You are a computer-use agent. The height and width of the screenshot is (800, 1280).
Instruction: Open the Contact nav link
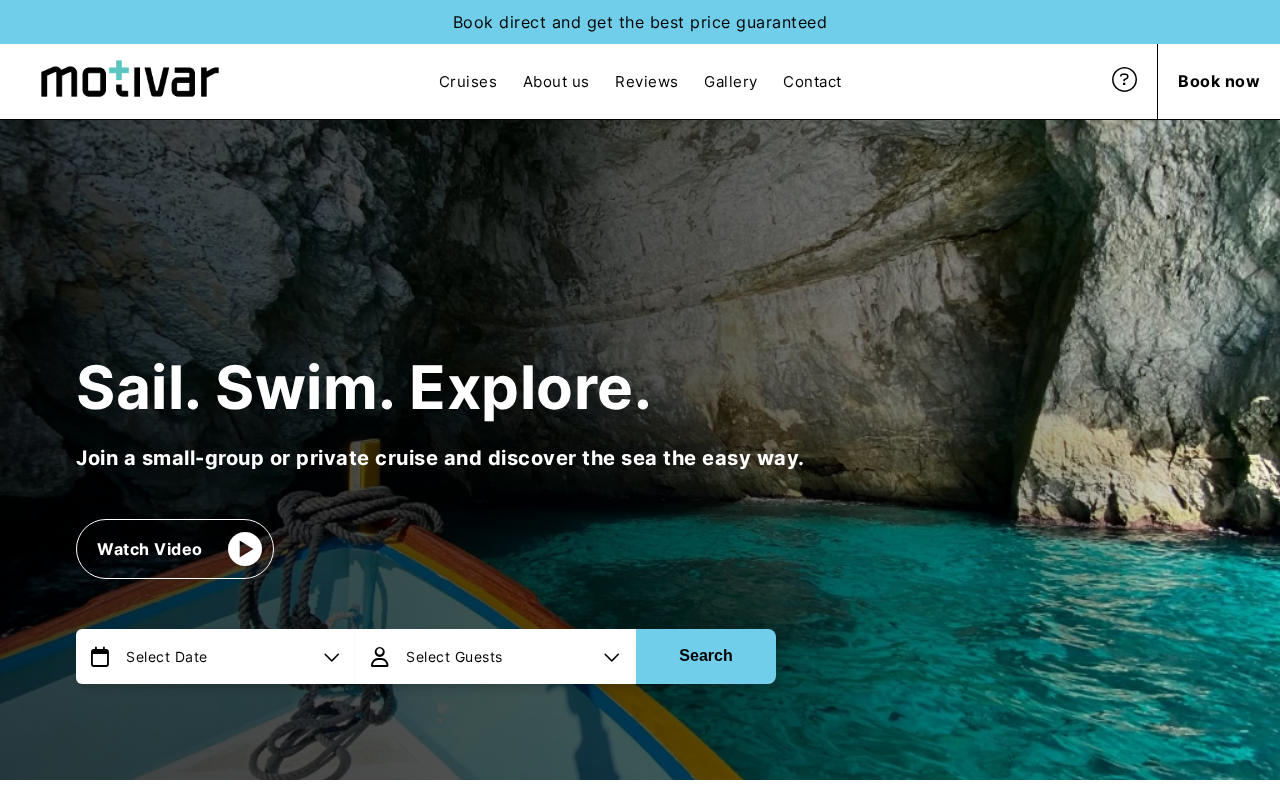pyautogui.click(x=812, y=82)
